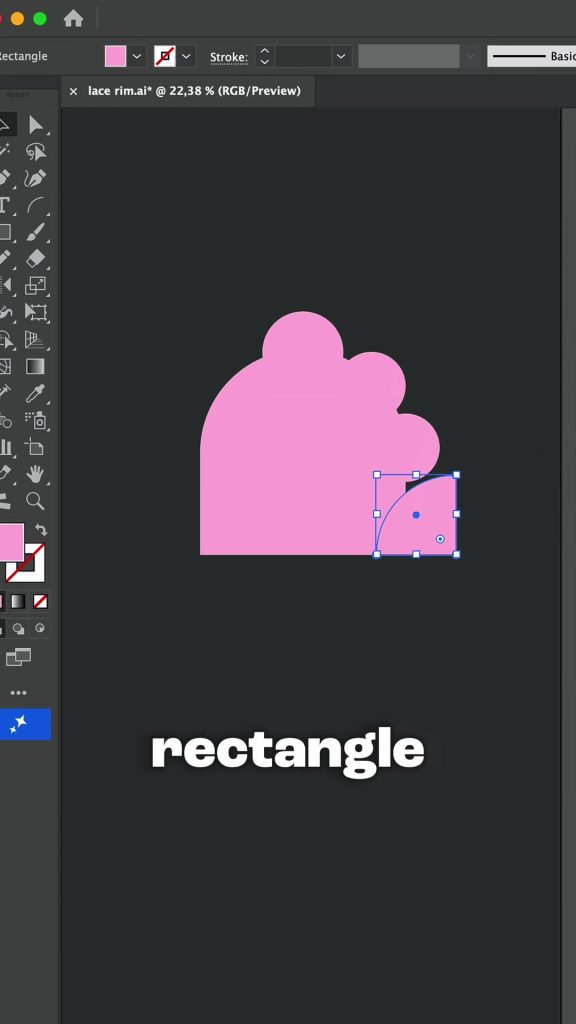The image size is (576, 1024).
Task: Select the Hand tool
Action: pos(36,474)
